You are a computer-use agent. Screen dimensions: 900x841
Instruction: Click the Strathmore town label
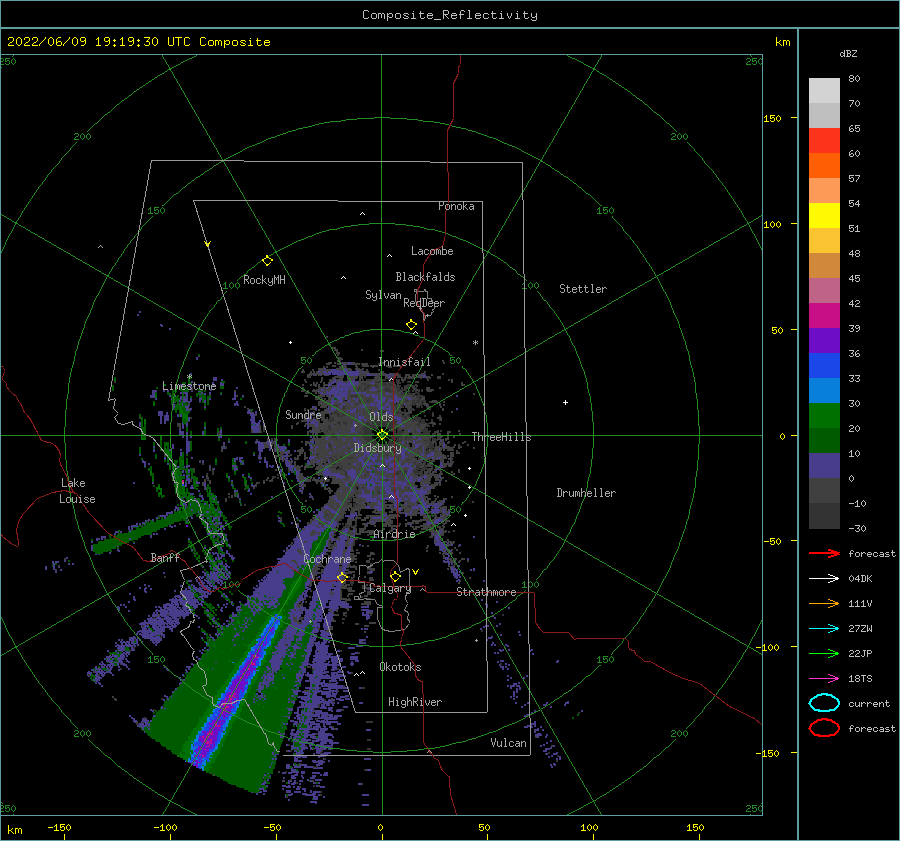click(486, 592)
